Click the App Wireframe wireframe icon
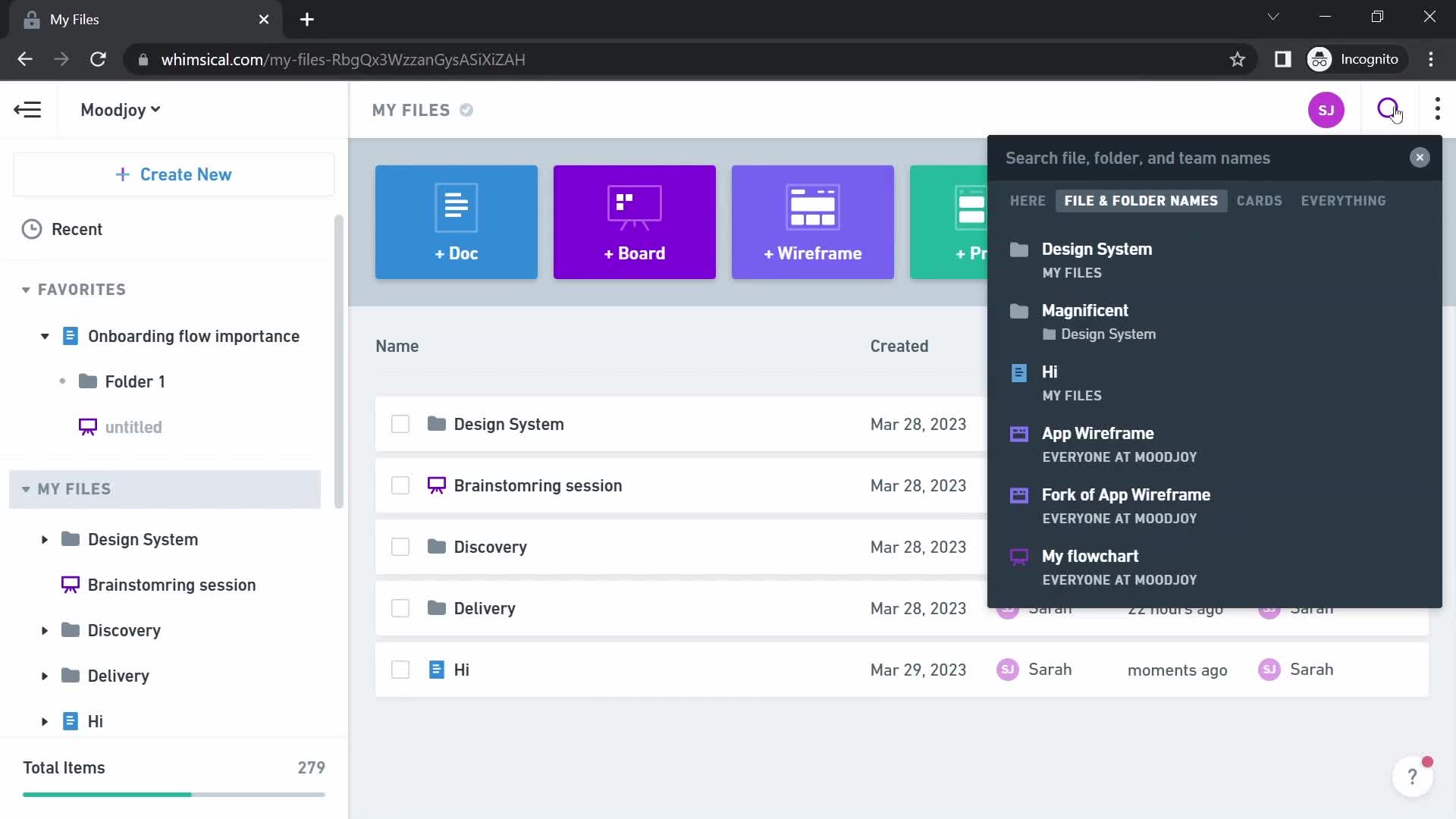The image size is (1456, 819). [1019, 434]
